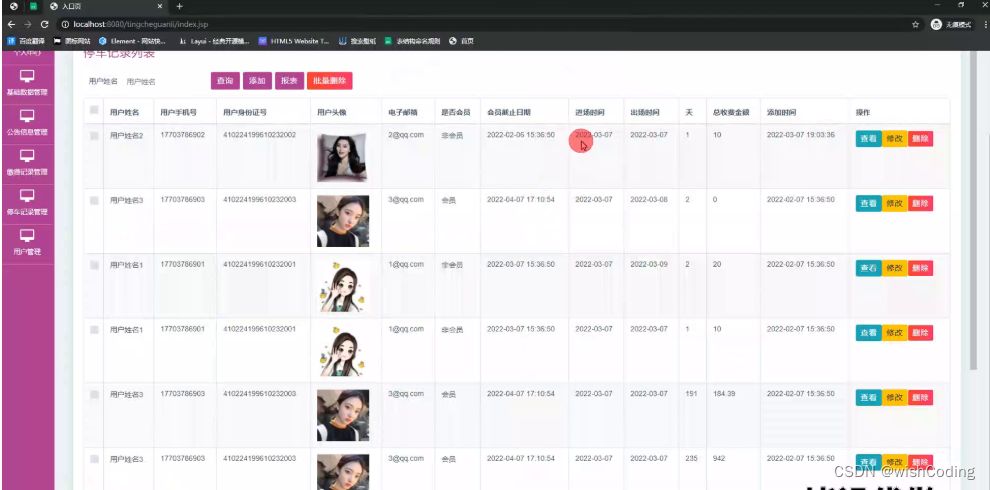990x490 pixels.
Task: Open the Element bookmark
Action: click(133, 41)
